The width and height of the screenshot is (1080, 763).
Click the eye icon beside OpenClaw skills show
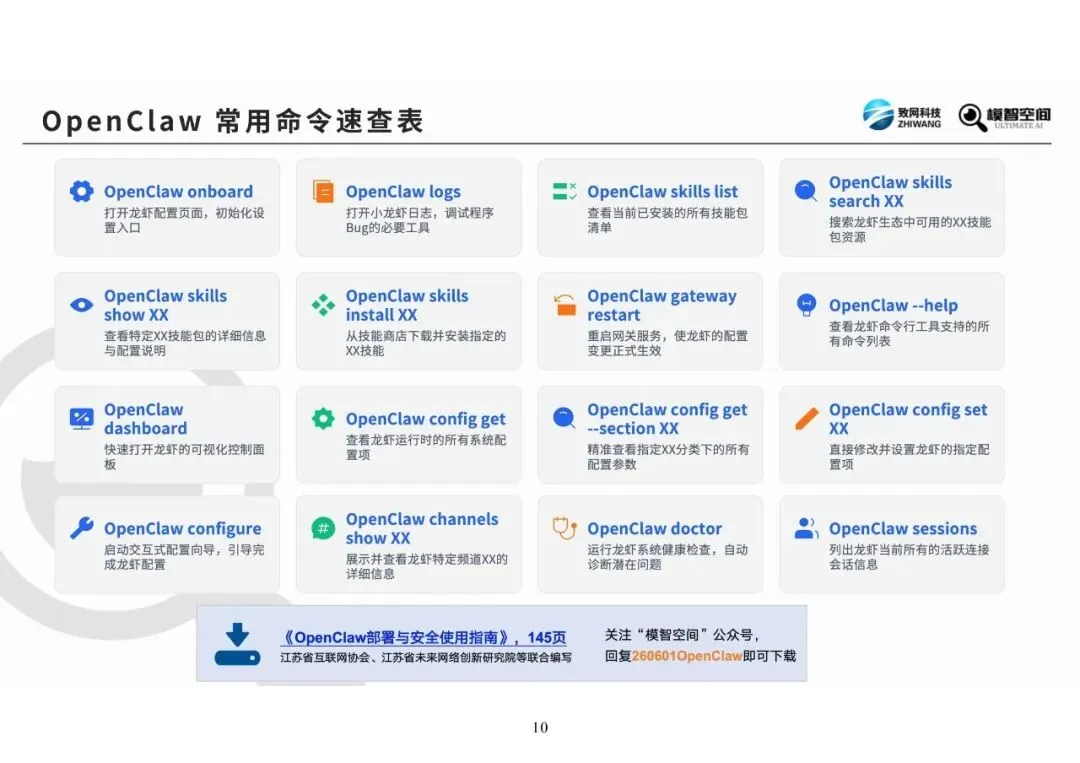tap(81, 304)
